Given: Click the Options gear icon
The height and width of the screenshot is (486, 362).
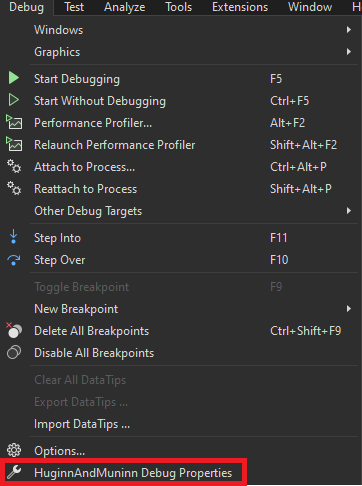Looking at the screenshot, I should (x=14, y=450).
